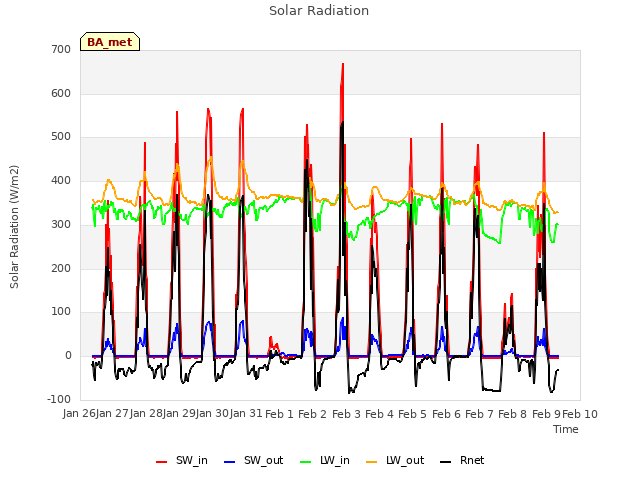Click the Feb 6 x-axis label
This screenshot has height=480, width=640.
click(446, 414)
